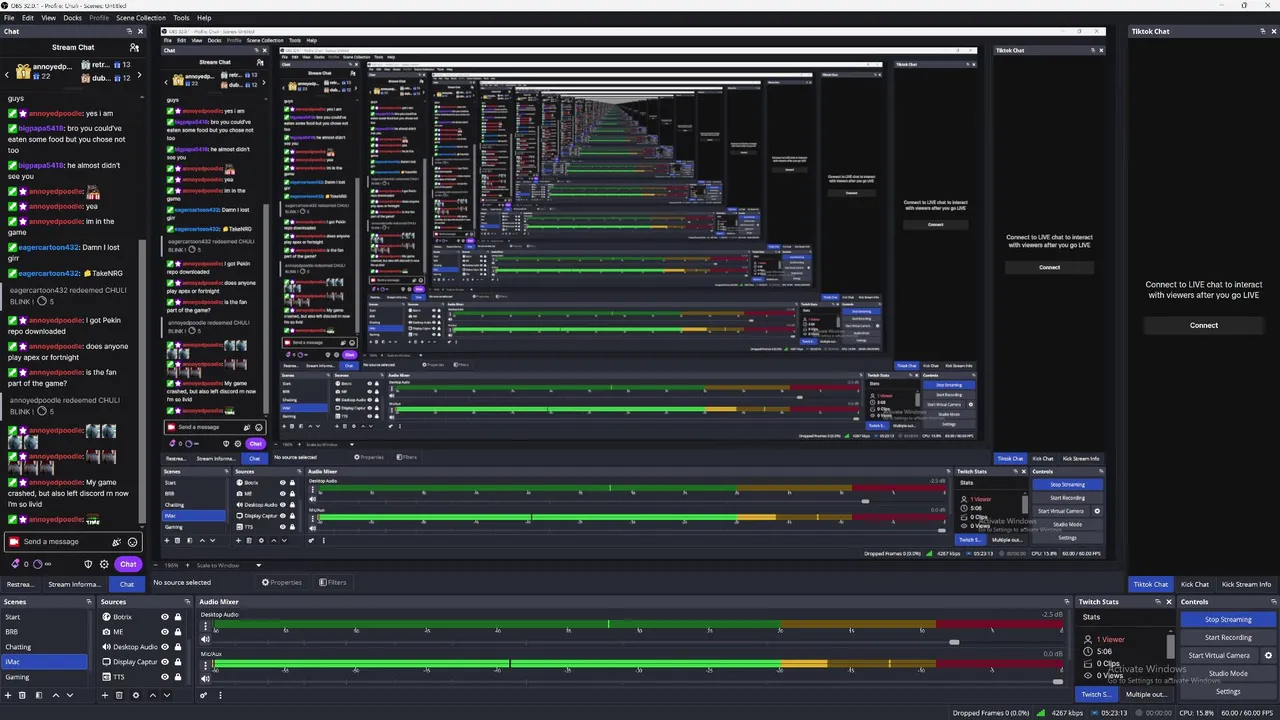Open Audio Mixer toolbar dots menu
Image resolution: width=1280 pixels, height=720 pixels.
[x=220, y=695]
